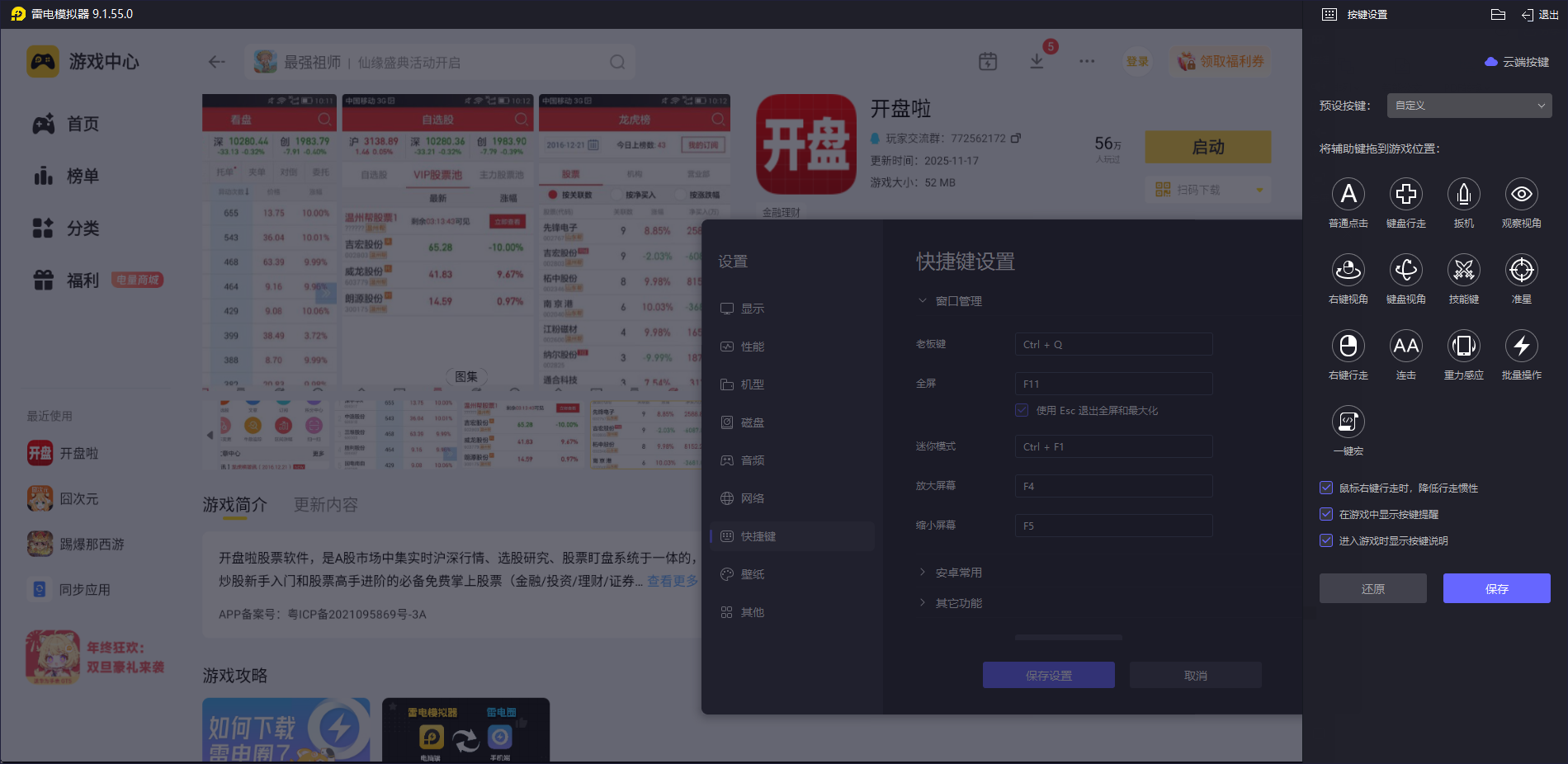This screenshot has height=764, width=1568.
Task: Open 性能 settings category
Action: (792, 347)
